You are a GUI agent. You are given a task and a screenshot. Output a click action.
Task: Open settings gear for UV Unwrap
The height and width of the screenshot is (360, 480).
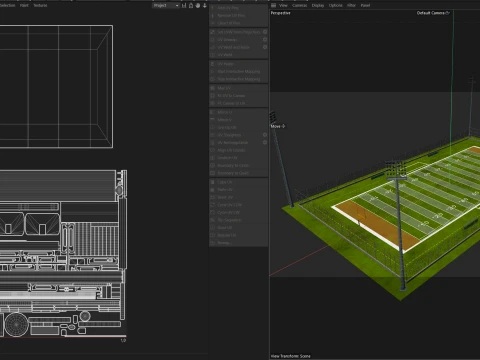pos(265,40)
